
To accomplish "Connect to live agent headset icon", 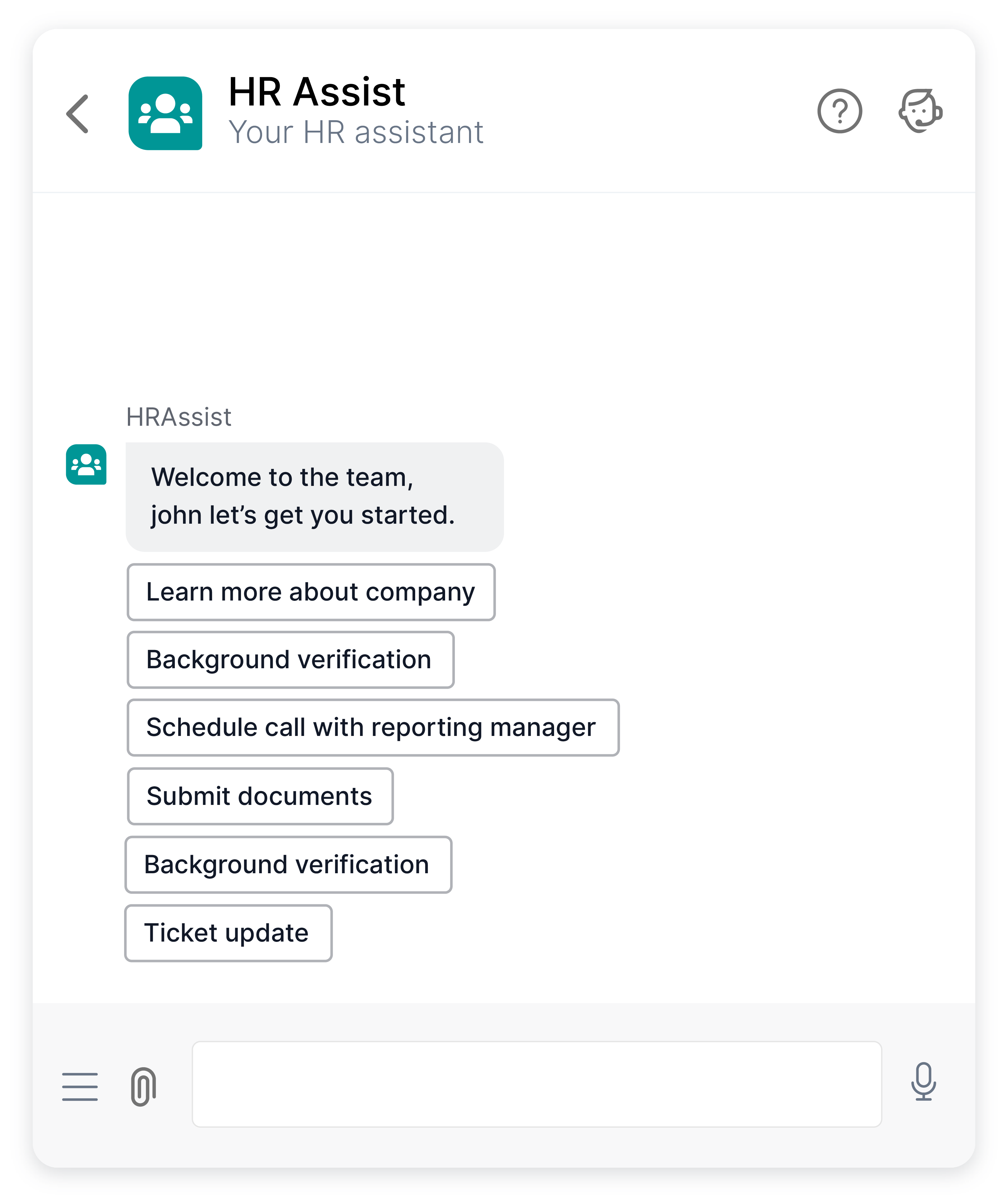I will [x=920, y=111].
